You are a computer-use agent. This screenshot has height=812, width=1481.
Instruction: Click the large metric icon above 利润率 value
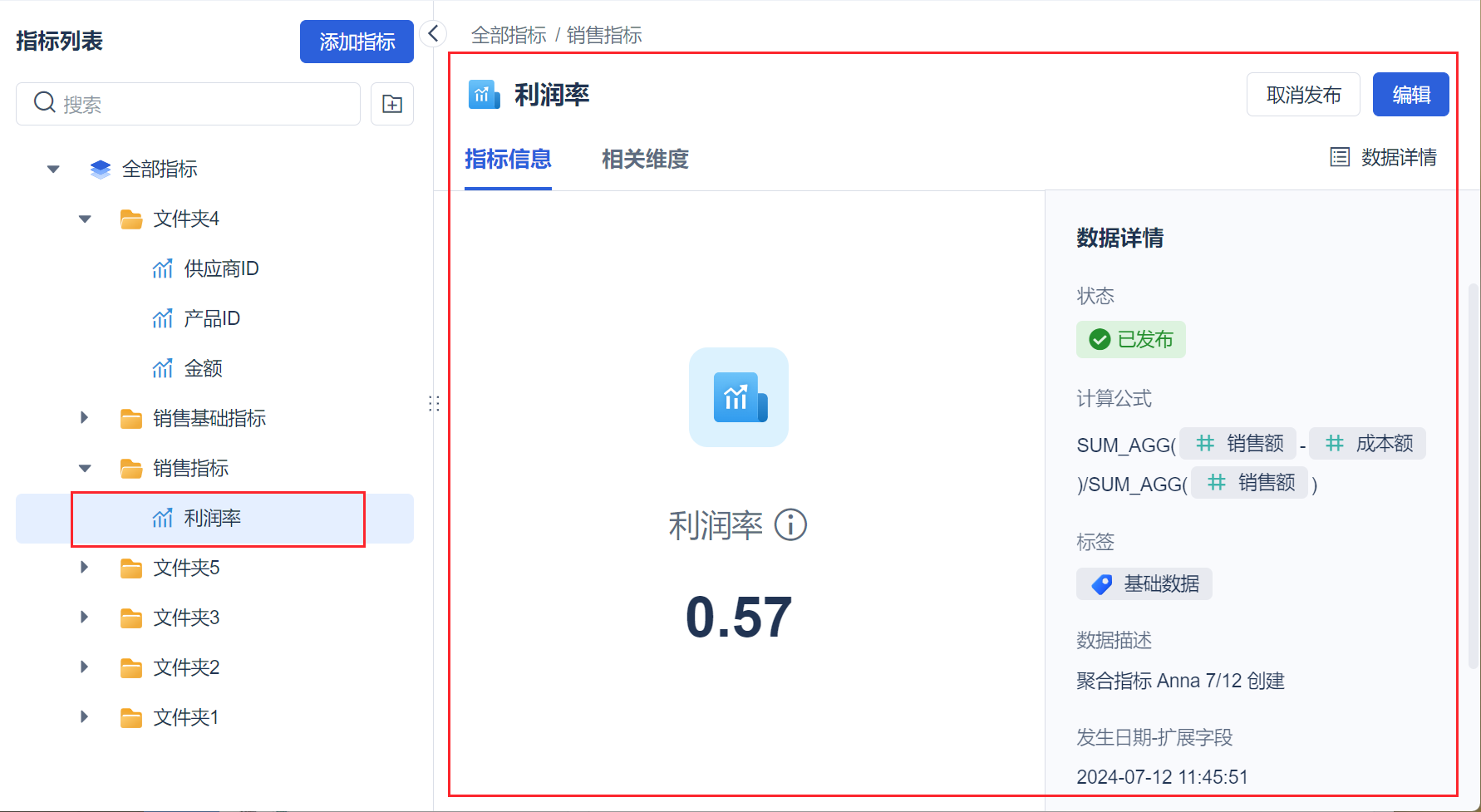[739, 397]
